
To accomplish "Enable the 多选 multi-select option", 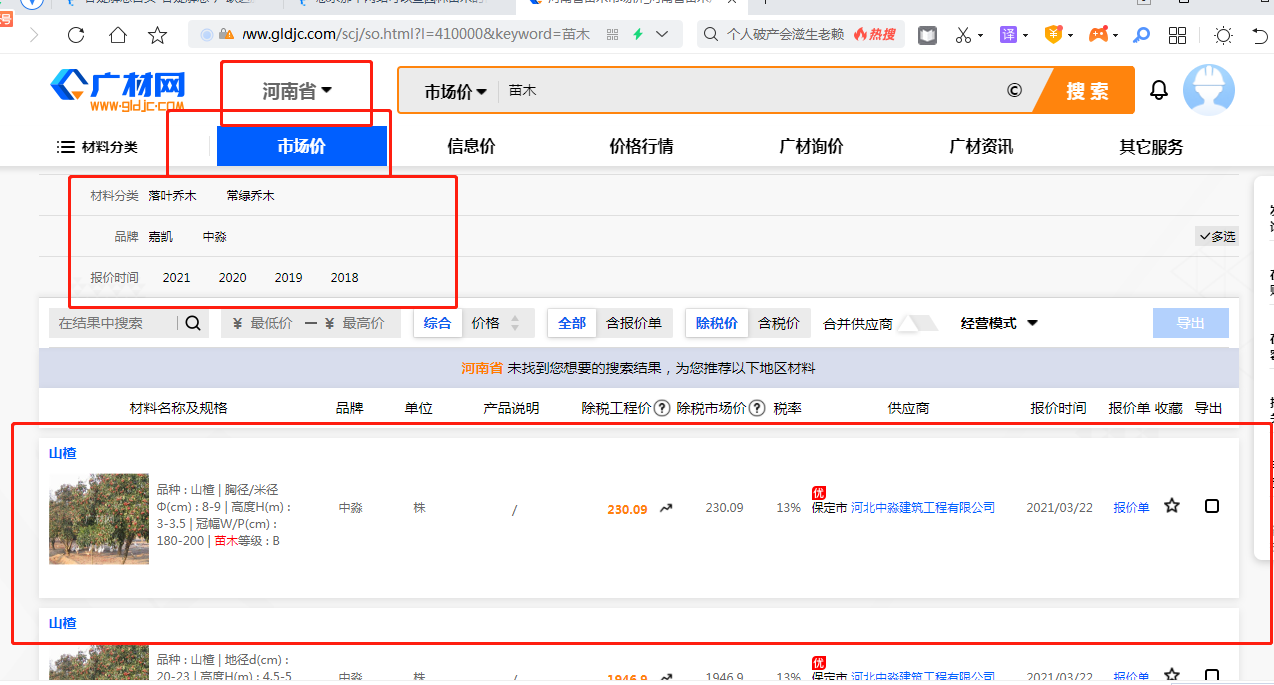I will pos(1217,237).
